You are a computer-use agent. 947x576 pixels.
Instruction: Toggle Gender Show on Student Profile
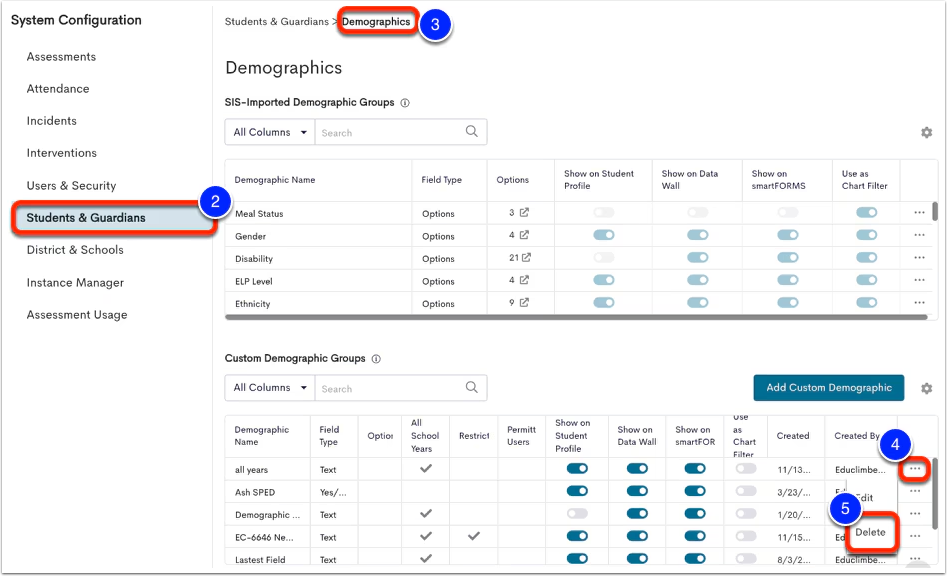pyautogui.click(x=604, y=235)
